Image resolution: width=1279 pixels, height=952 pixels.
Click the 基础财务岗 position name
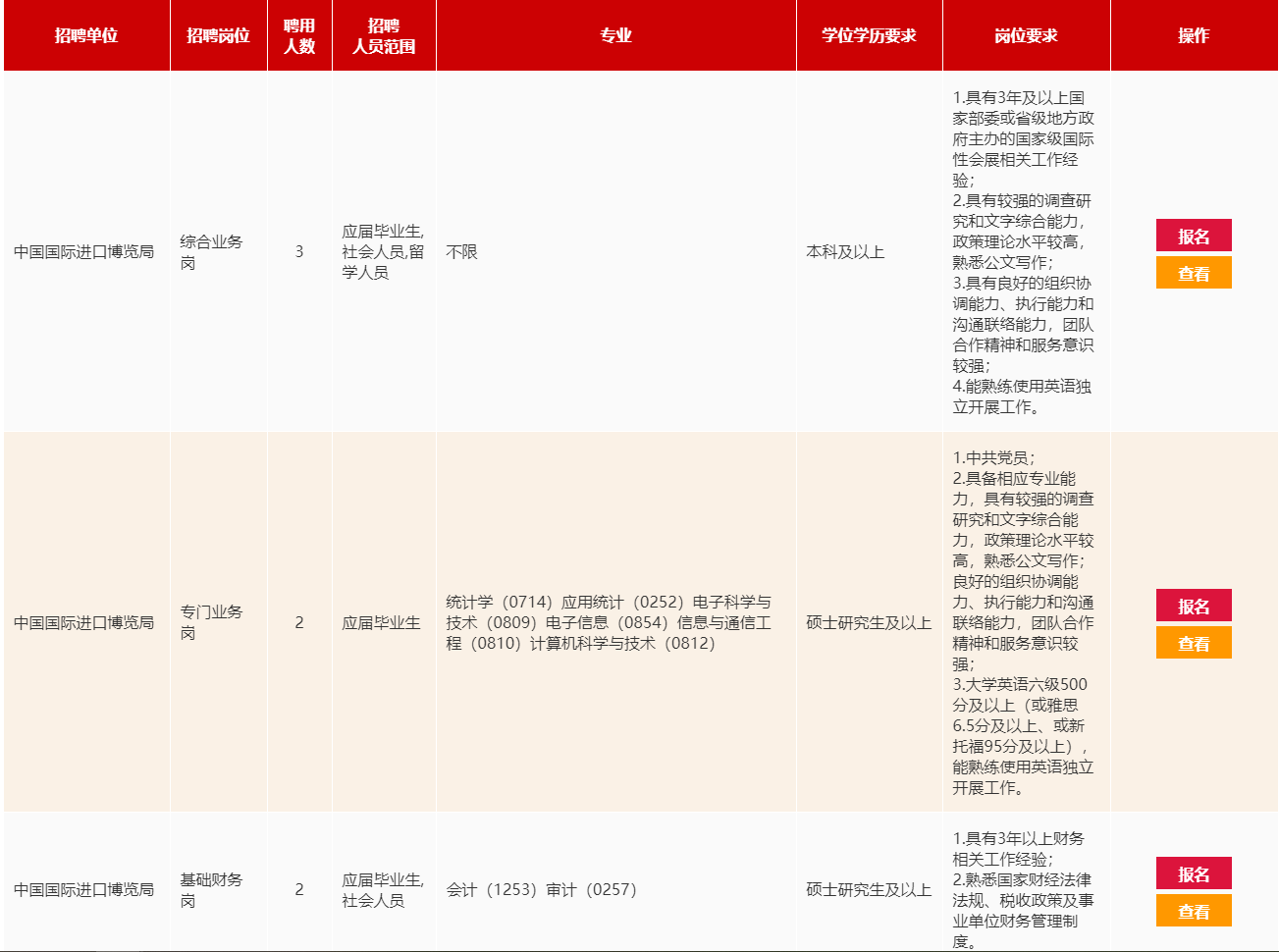click(x=211, y=890)
